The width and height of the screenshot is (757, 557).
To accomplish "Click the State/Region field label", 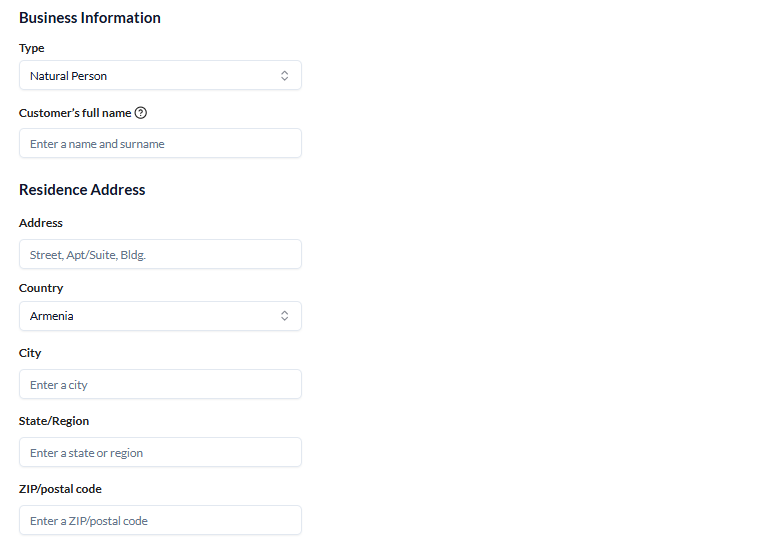I will (x=54, y=421).
